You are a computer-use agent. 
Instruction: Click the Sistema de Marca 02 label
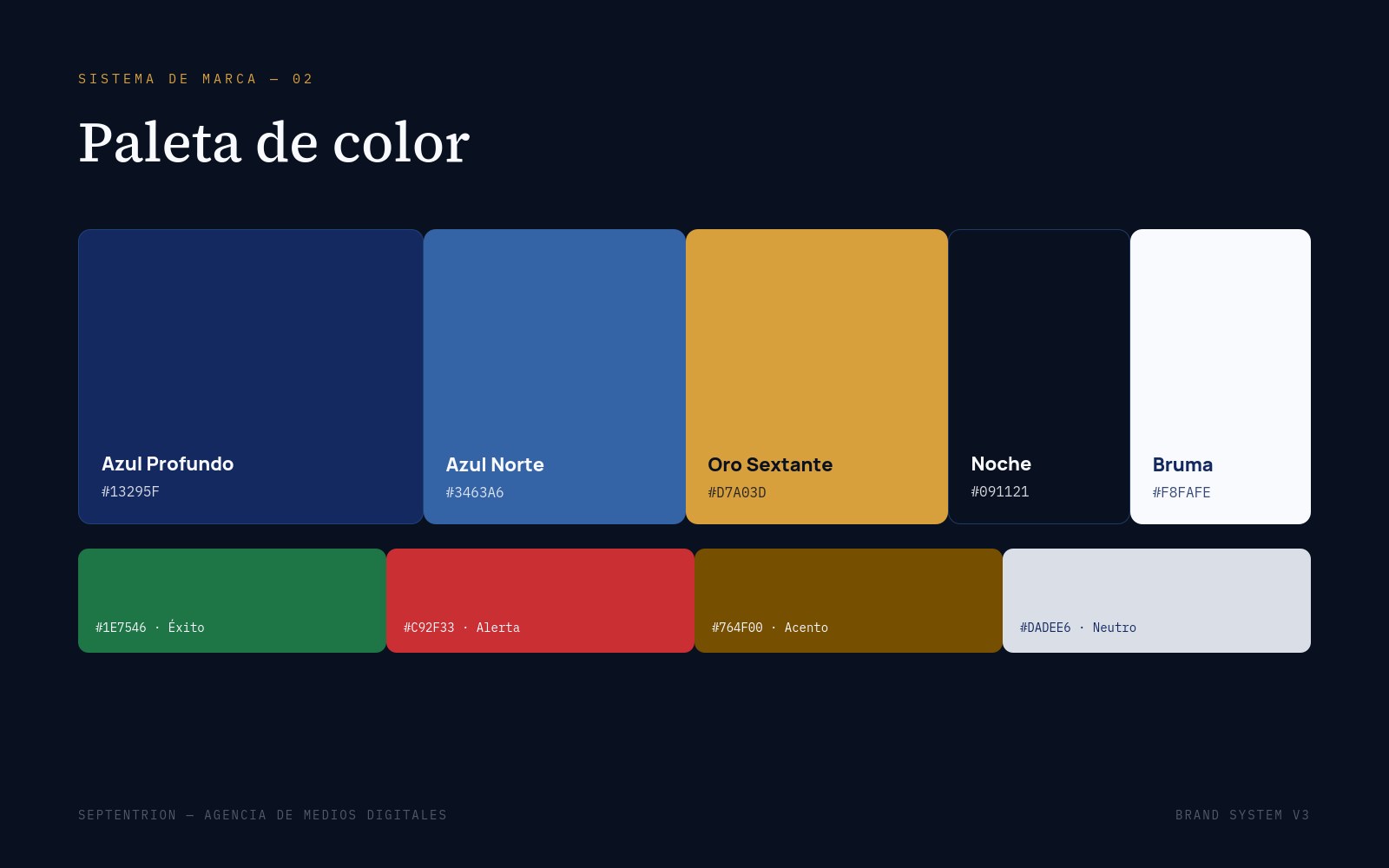195,79
